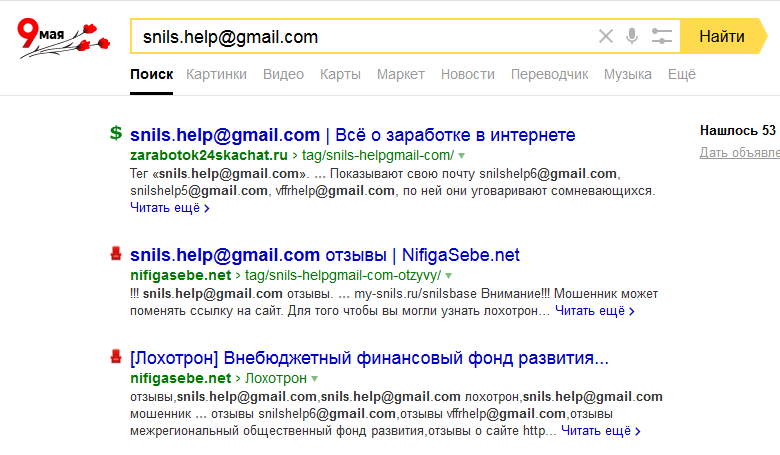Expand dropdown arrow after Лохотрон breadcrumb
This screenshot has height=455, width=780.
(315, 379)
